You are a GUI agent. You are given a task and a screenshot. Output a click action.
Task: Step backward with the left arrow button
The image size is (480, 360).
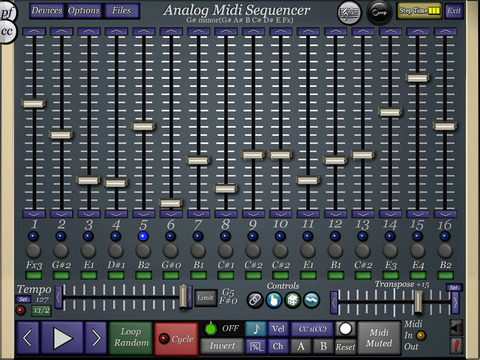(x=27, y=338)
